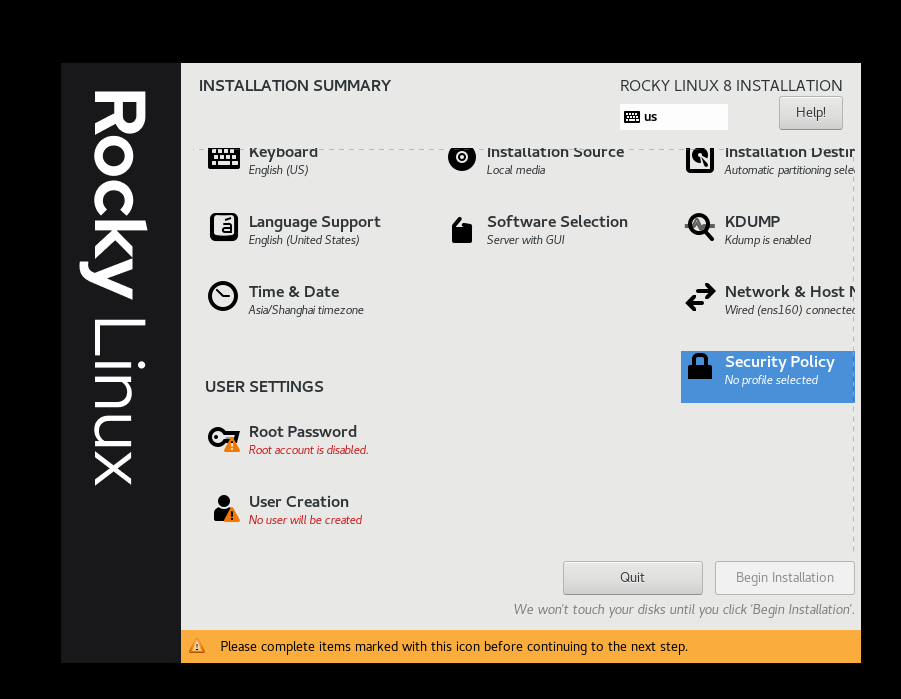Click 'Local media' status text
The height and width of the screenshot is (699, 901).
(x=516, y=170)
